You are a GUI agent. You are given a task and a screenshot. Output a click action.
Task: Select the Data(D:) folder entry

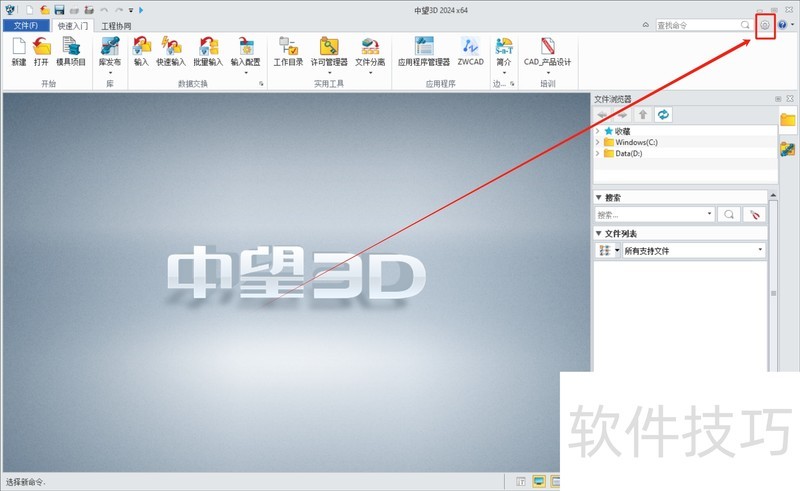(x=629, y=153)
